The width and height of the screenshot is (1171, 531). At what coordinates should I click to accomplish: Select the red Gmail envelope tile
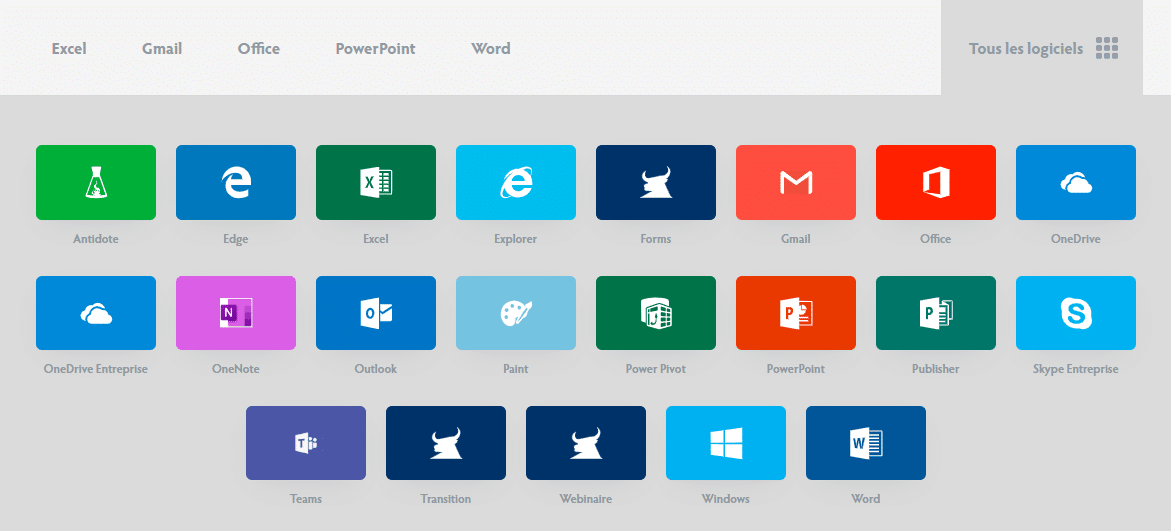796,182
